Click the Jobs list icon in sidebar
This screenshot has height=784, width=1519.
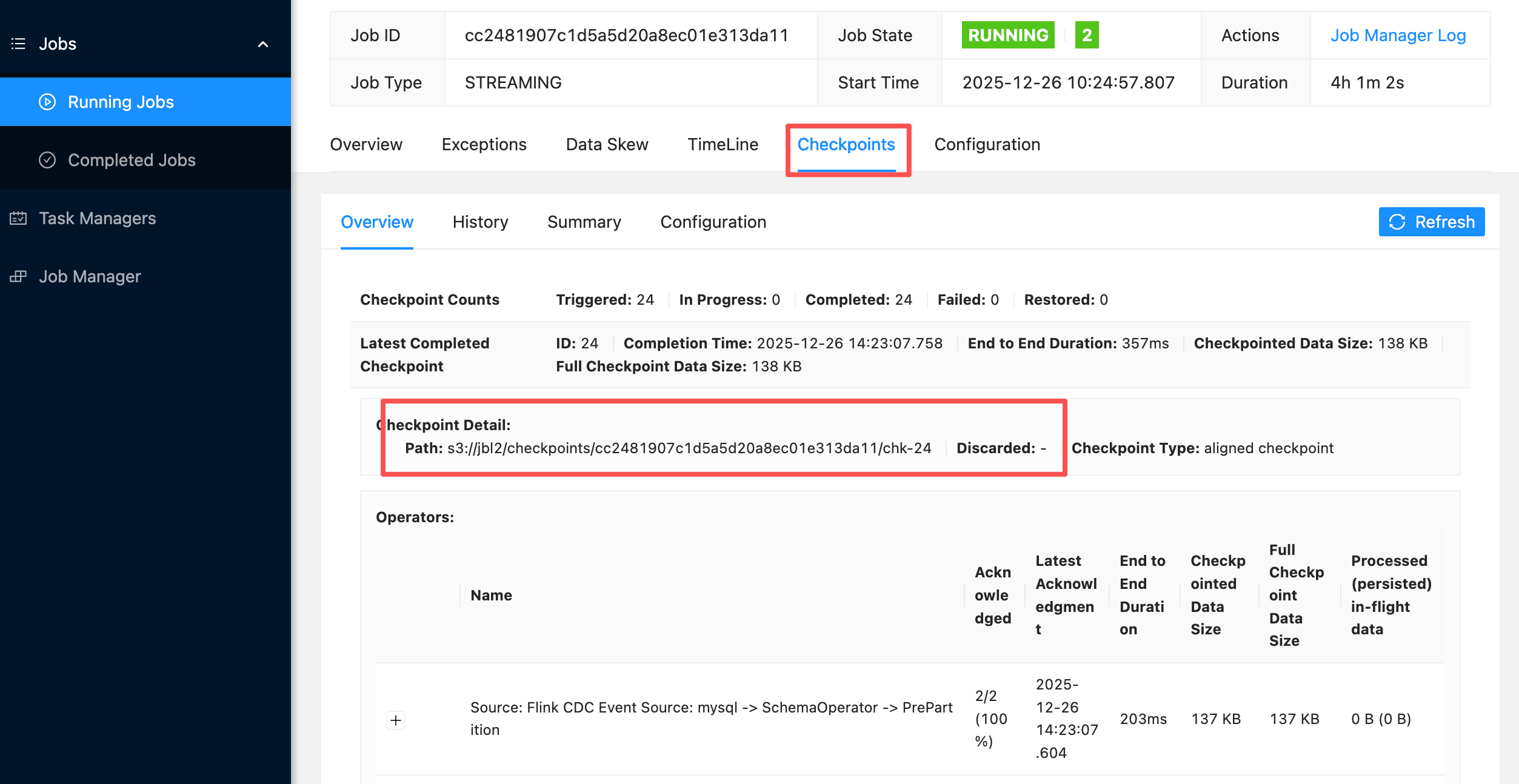pyautogui.click(x=18, y=44)
